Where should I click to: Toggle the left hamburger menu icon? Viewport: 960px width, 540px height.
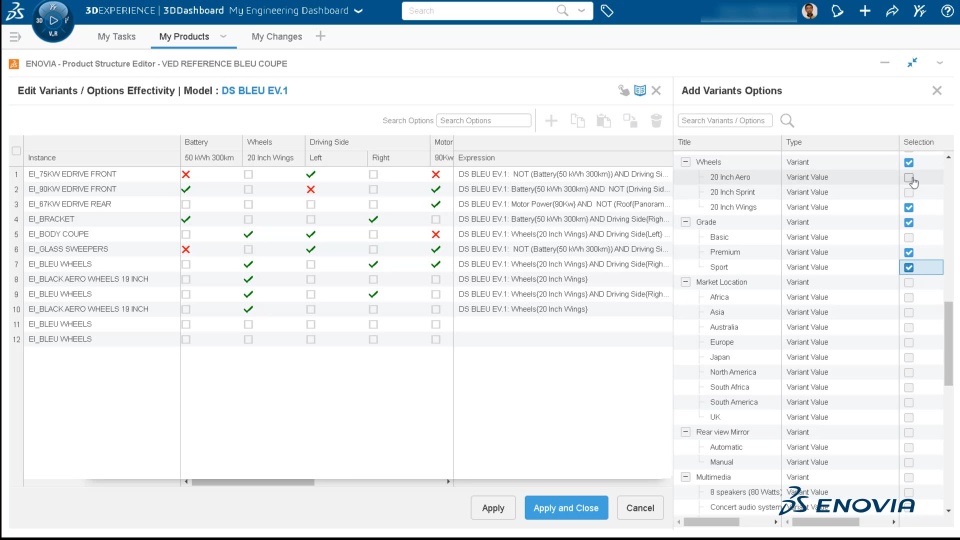[x=15, y=37]
